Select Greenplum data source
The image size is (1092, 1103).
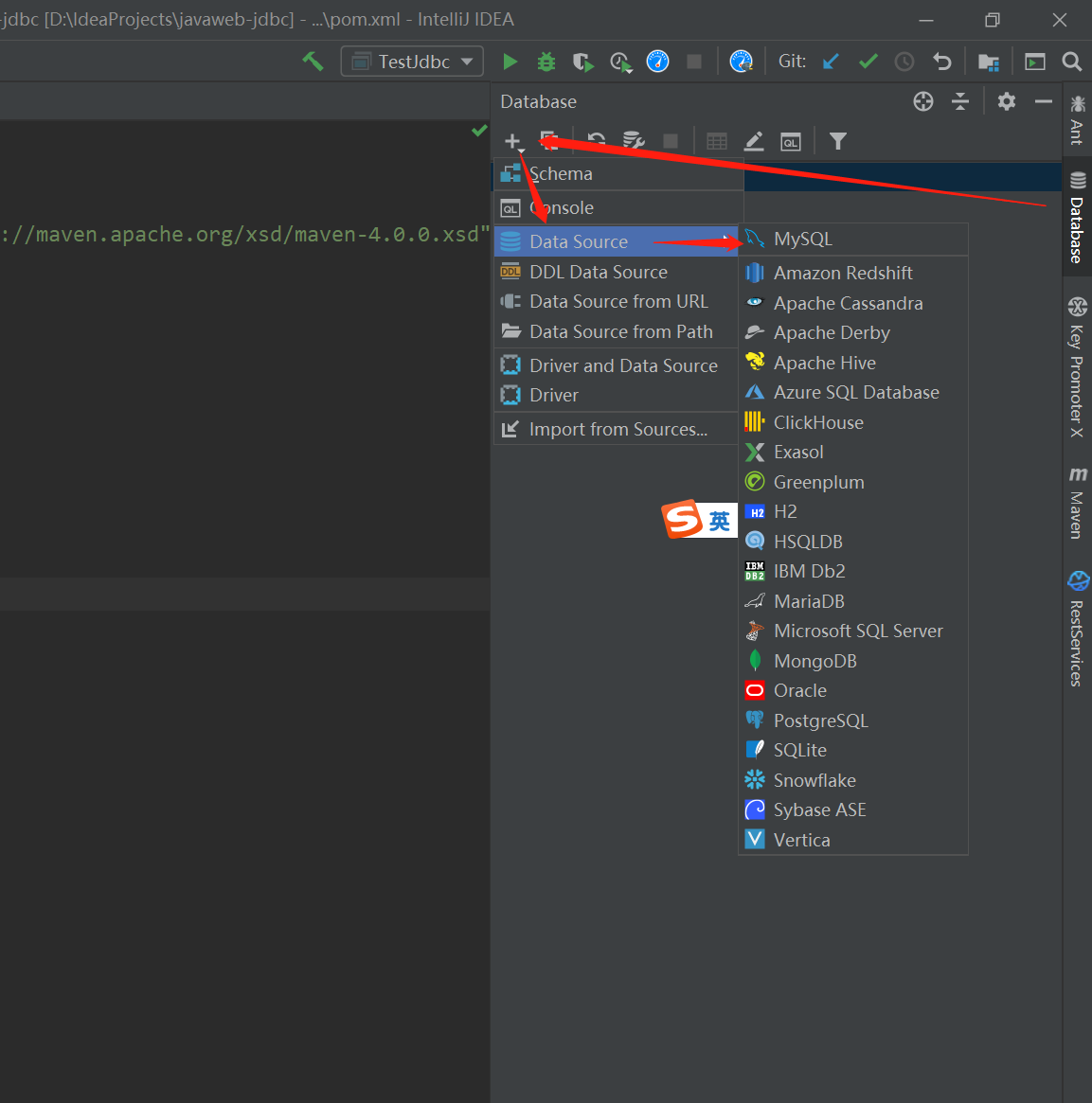pos(853,483)
